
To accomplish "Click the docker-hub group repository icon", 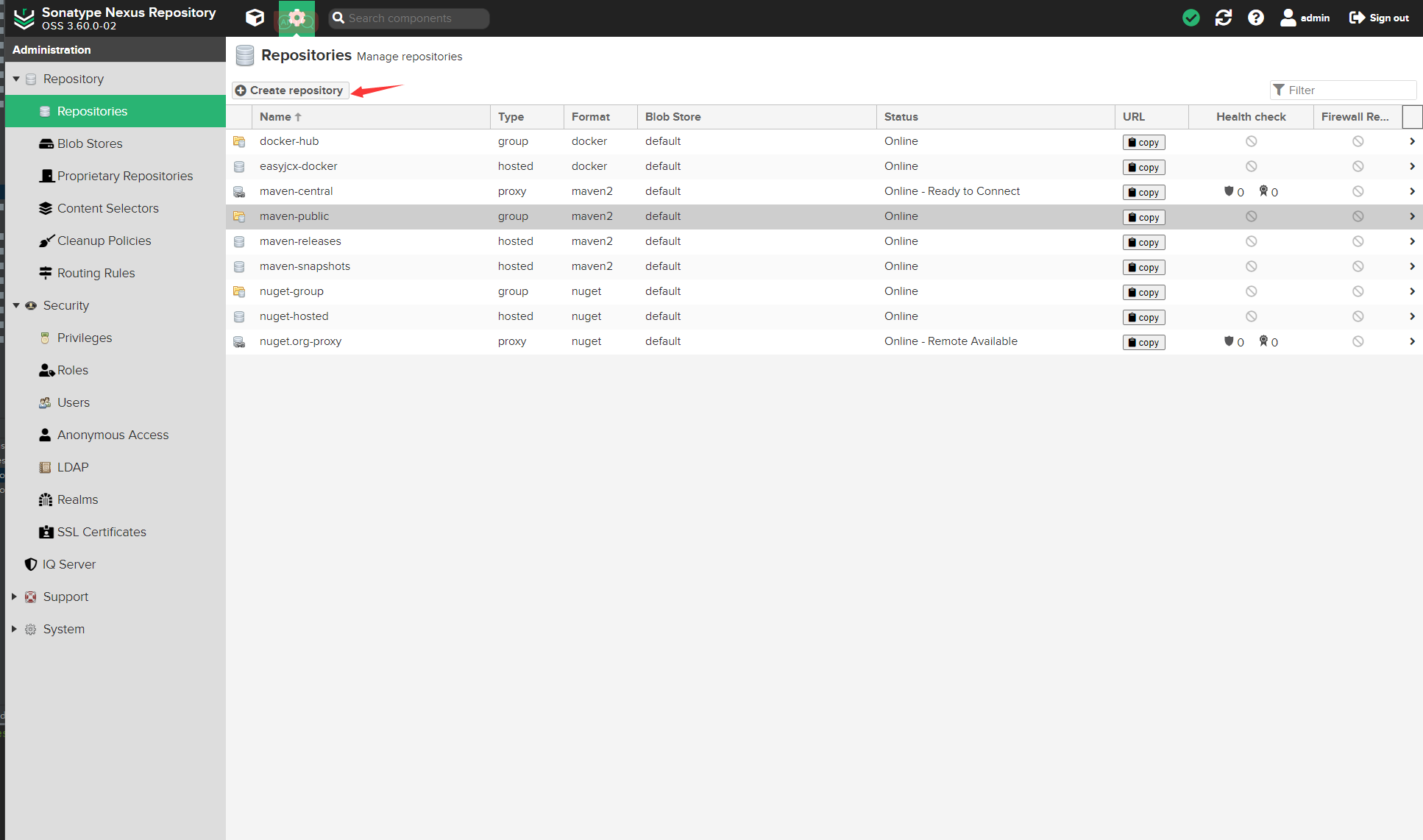I will coord(239,141).
